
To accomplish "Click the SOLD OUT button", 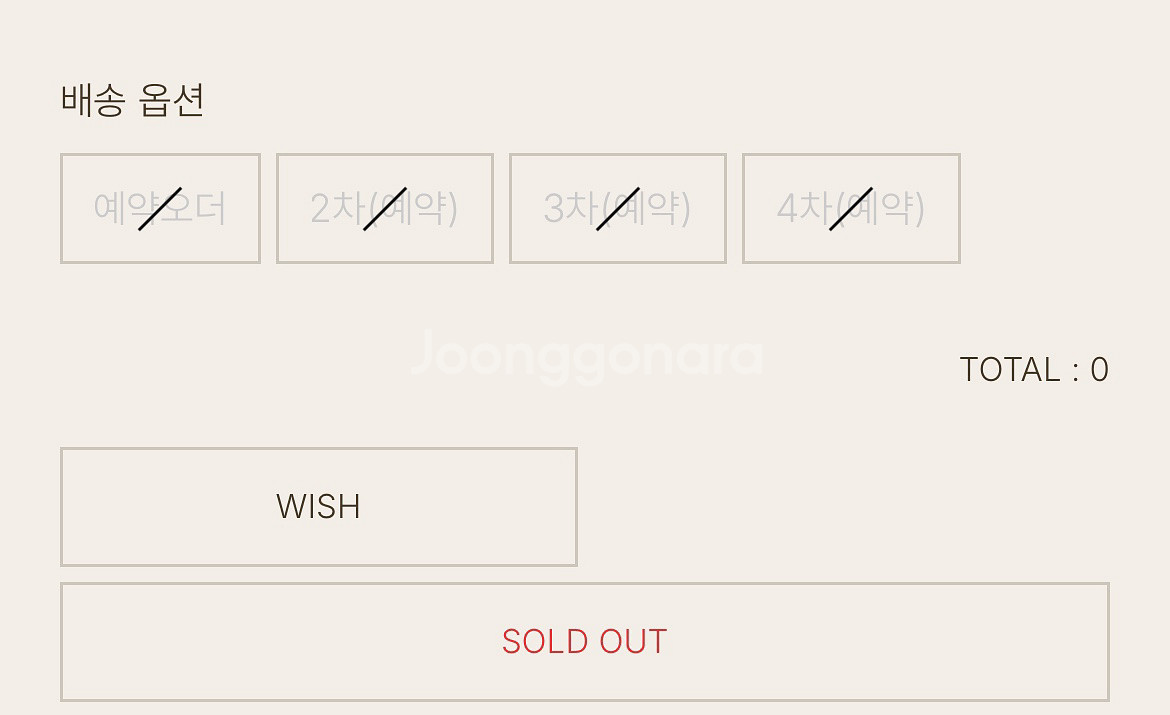I will tap(585, 641).
